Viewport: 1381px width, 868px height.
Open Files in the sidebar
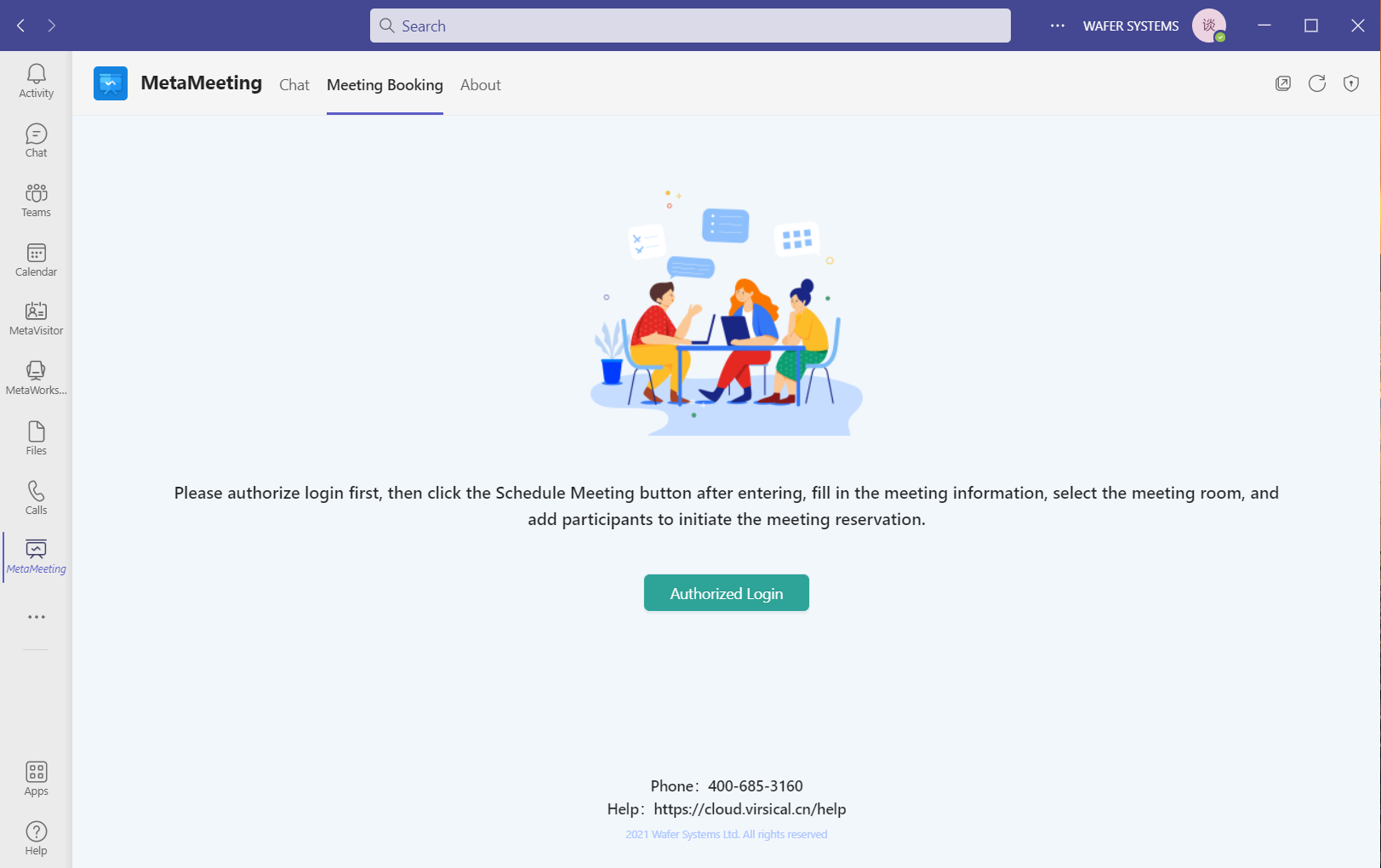click(x=36, y=439)
